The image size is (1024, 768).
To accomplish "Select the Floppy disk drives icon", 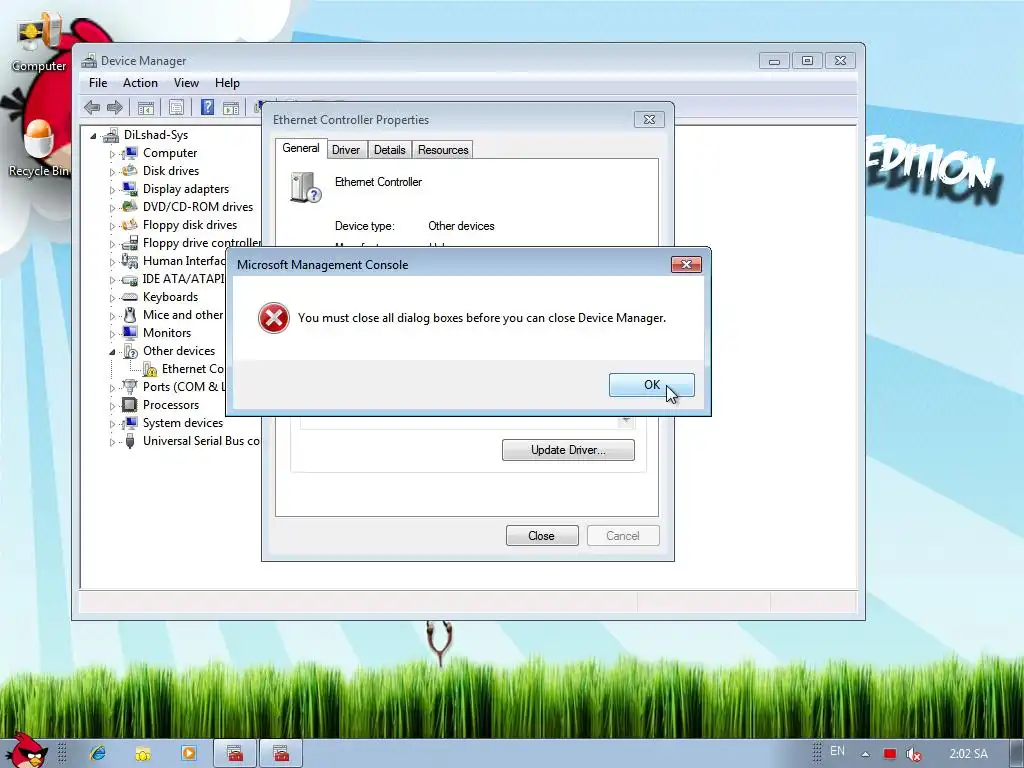I will pyautogui.click(x=130, y=225).
